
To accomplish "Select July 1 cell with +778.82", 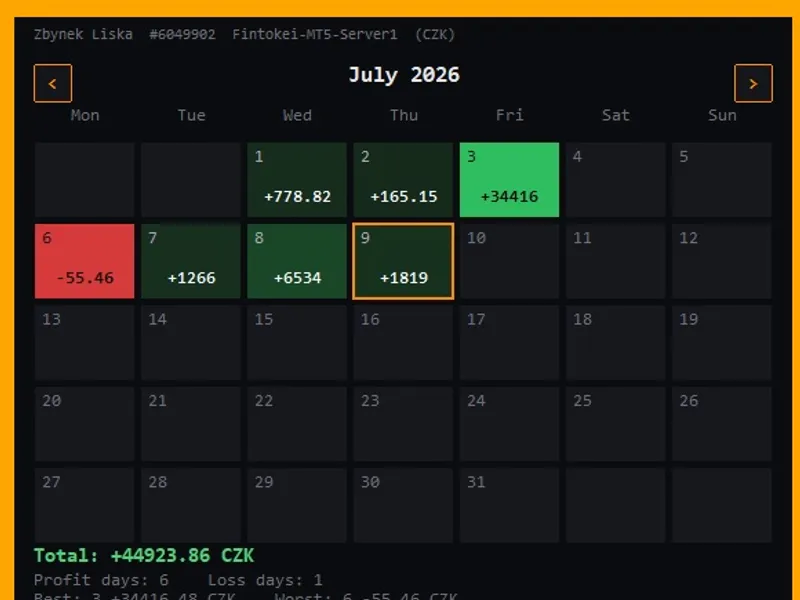I will (x=297, y=180).
